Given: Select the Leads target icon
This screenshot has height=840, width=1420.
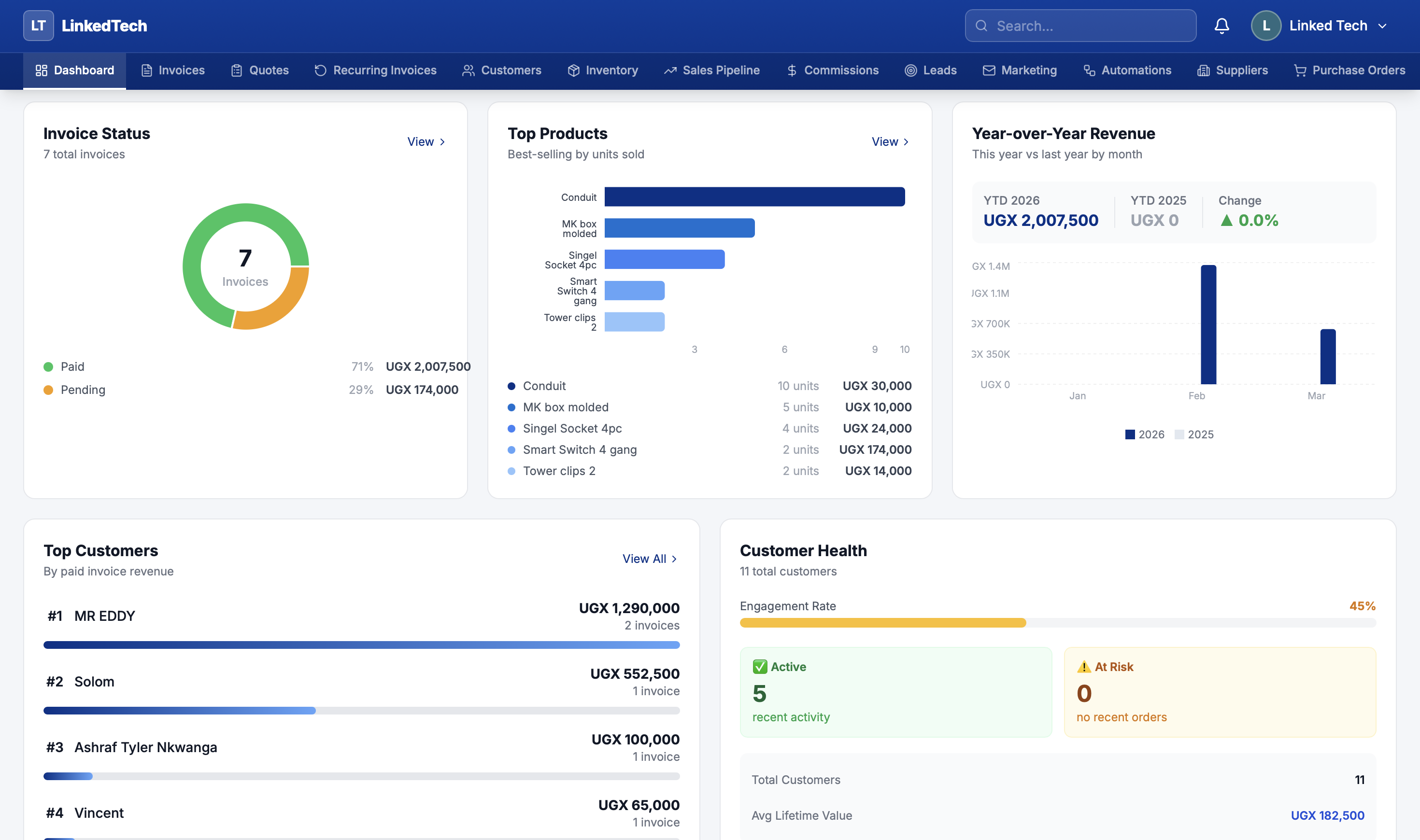Looking at the screenshot, I should tap(911, 70).
